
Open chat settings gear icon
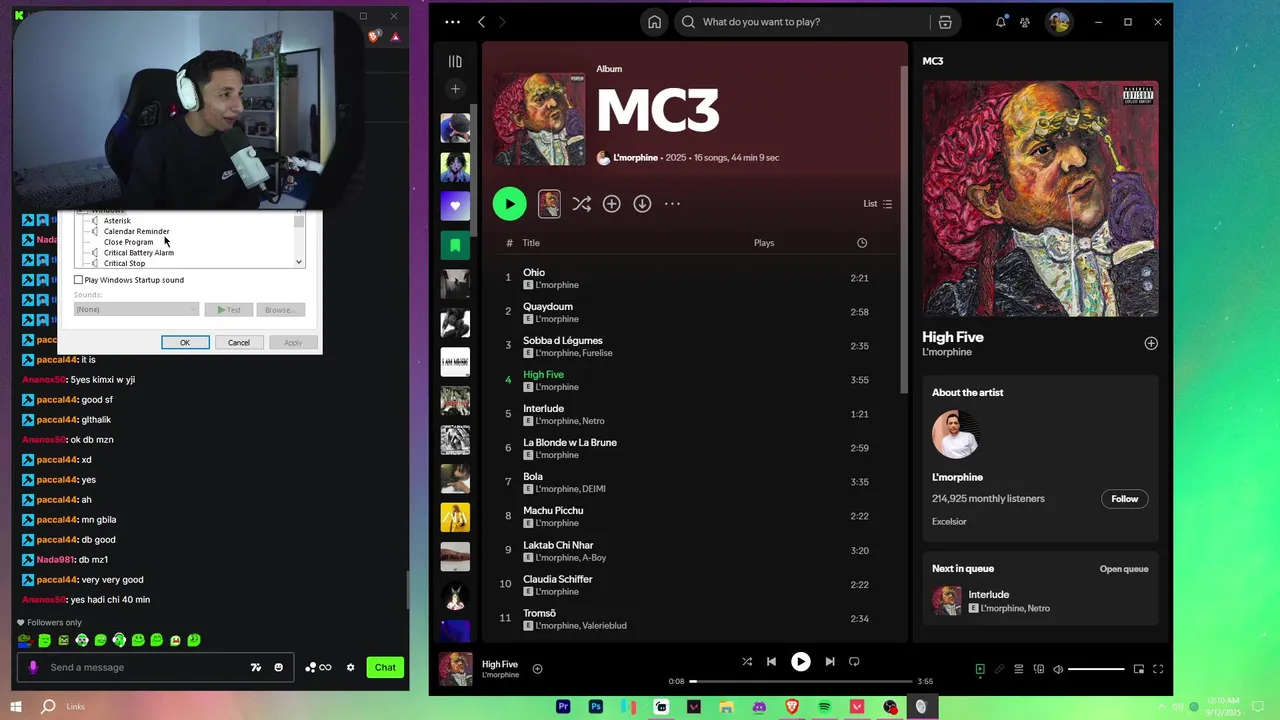pyautogui.click(x=350, y=667)
